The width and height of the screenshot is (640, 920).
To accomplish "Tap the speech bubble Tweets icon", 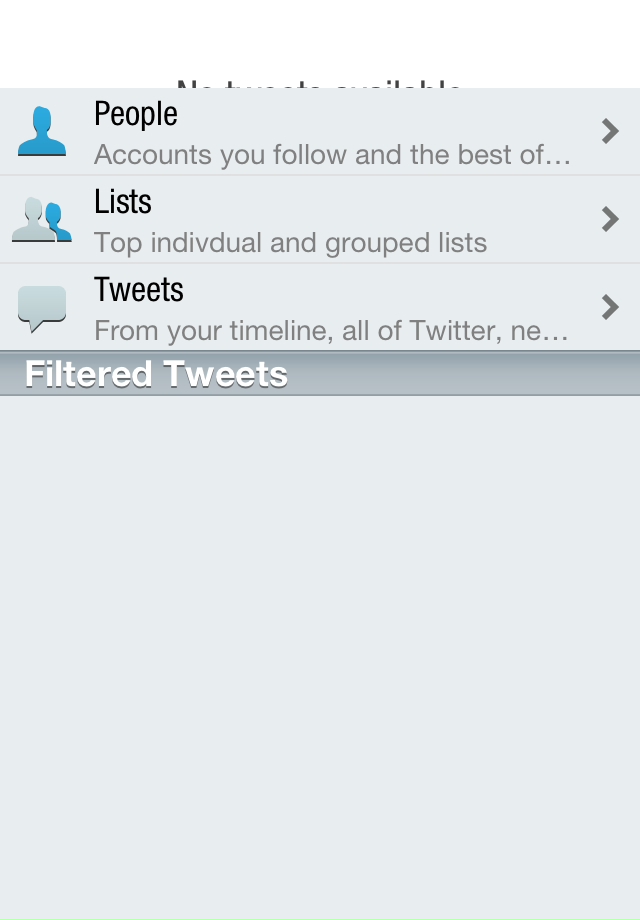I will point(42,309).
